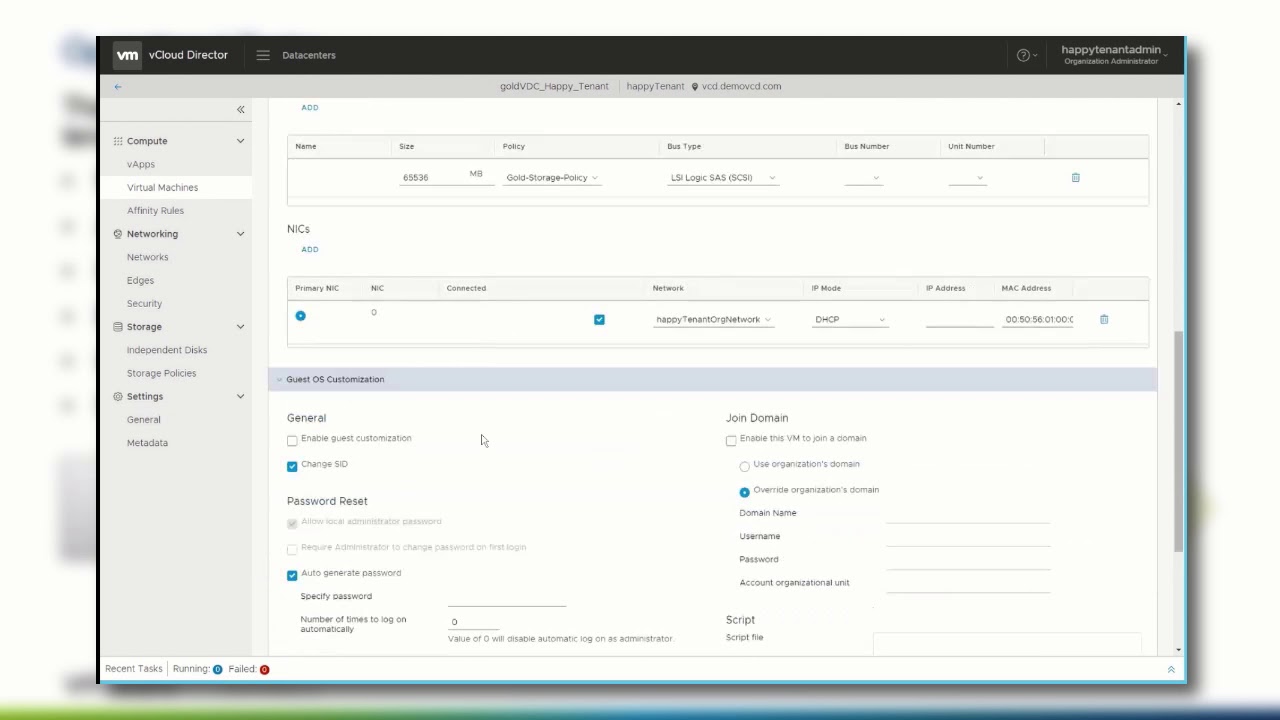The width and height of the screenshot is (1280, 720).
Task: Open the Unit Number dropdown
Action: [967, 178]
